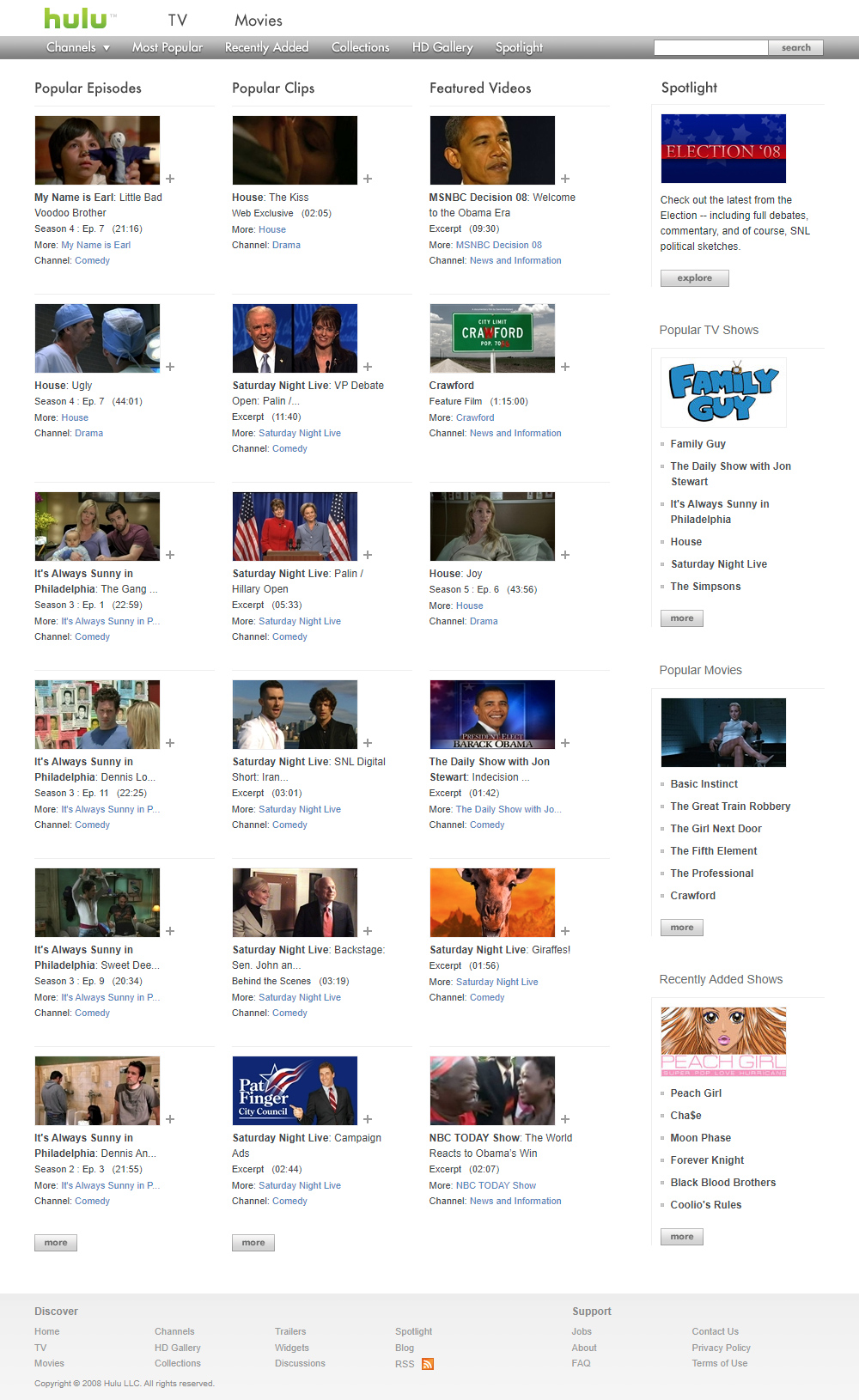The width and height of the screenshot is (859, 1400).
Task: Open the Family Guy logo thumbnail
Action: point(723,393)
